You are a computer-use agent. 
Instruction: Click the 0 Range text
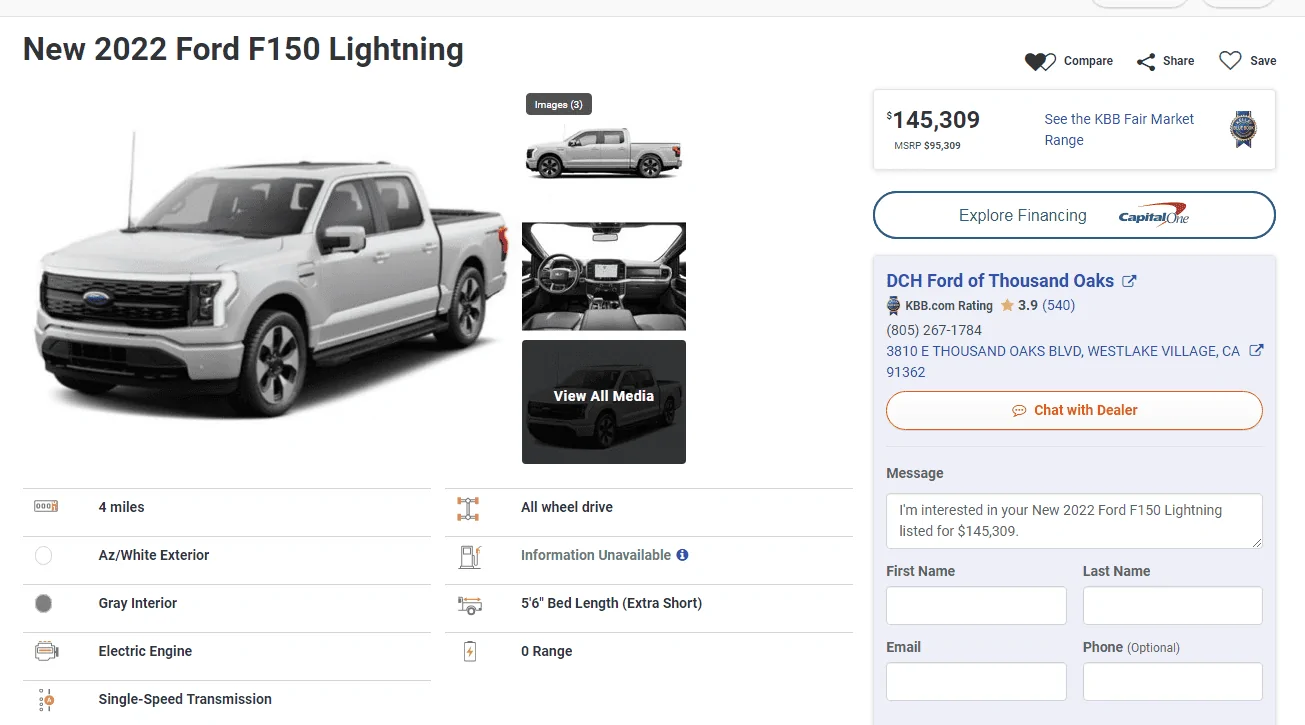pyautogui.click(x=547, y=651)
